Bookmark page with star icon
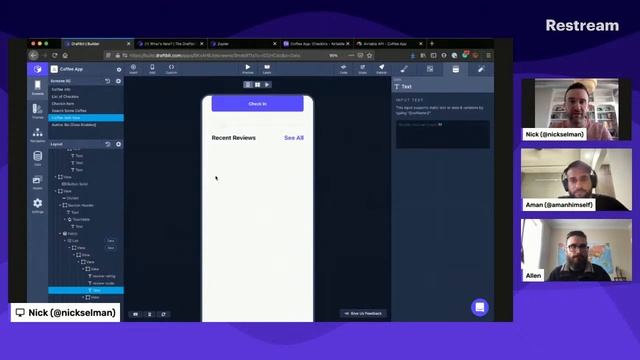The height and width of the screenshot is (360, 640). click(x=370, y=56)
